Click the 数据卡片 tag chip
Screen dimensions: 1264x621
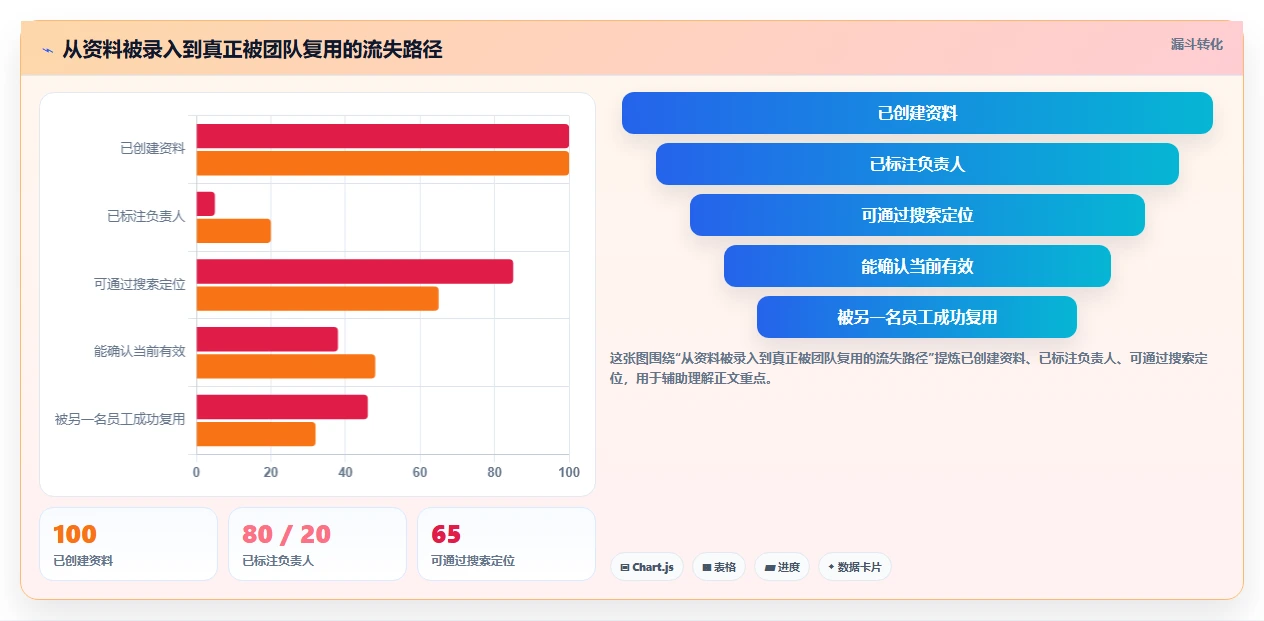click(854, 567)
